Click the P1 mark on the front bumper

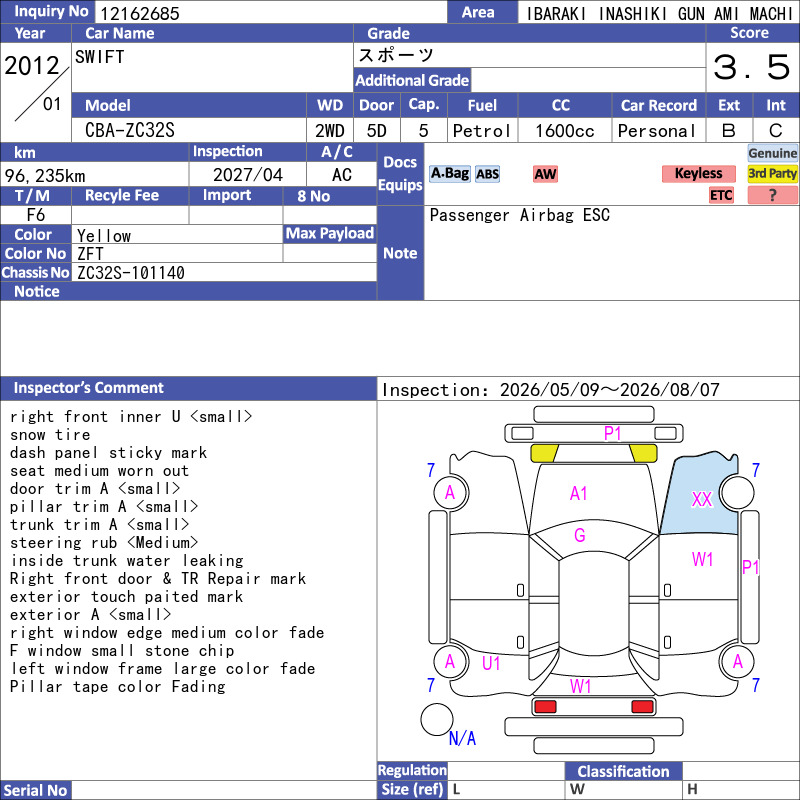tap(612, 434)
